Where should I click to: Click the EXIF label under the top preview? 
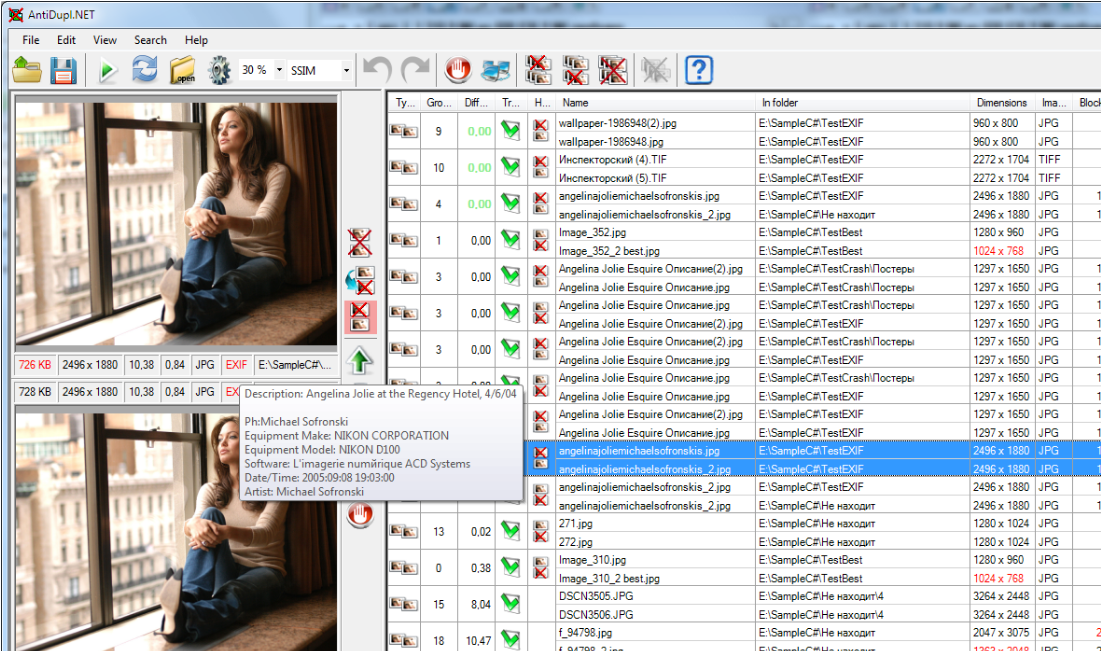click(x=235, y=365)
